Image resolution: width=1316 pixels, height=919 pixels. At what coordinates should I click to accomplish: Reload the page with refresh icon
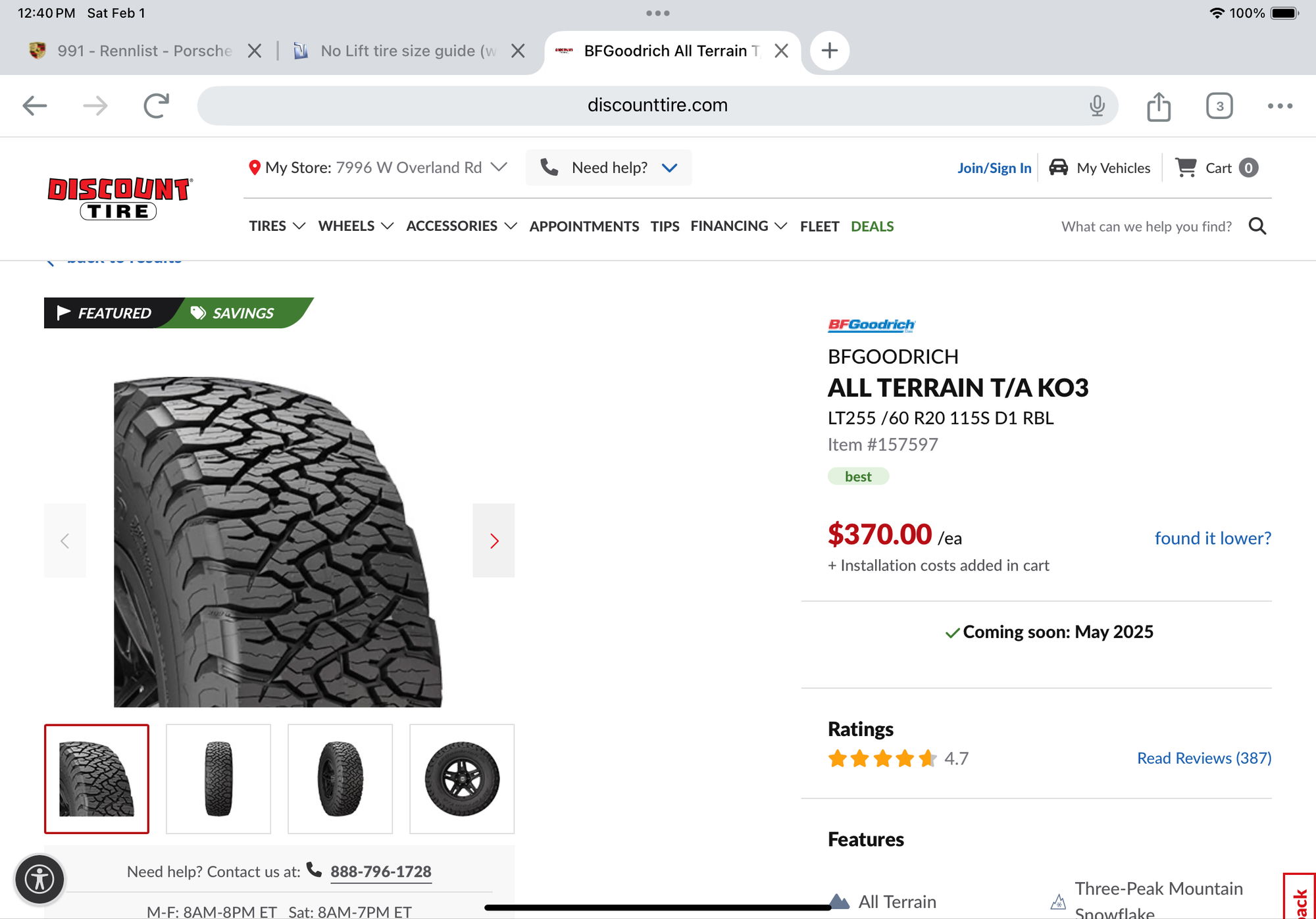tap(157, 105)
